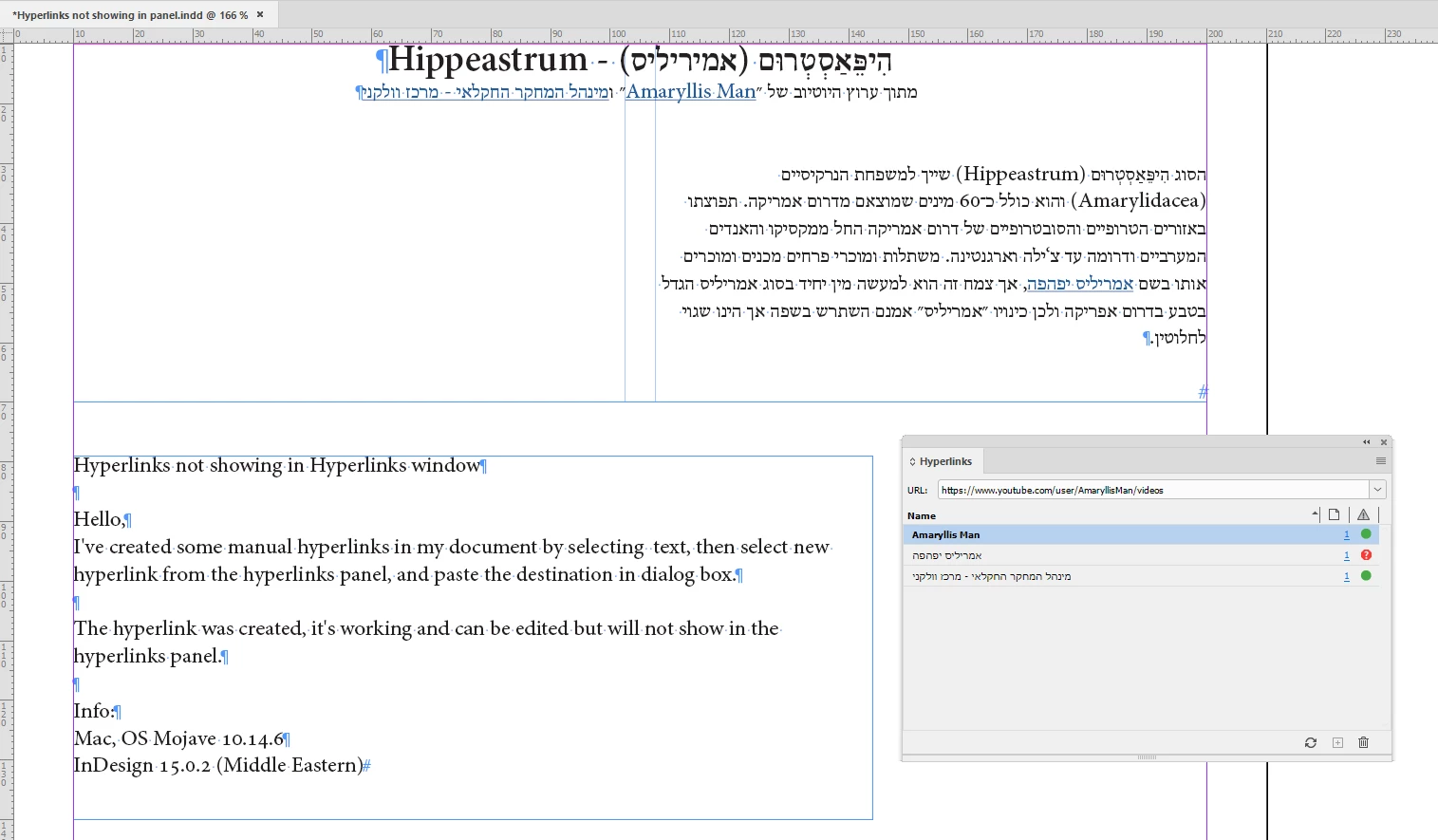
Task: Click the red question status for אמריליס יפהפה
Action: pyautogui.click(x=1366, y=555)
